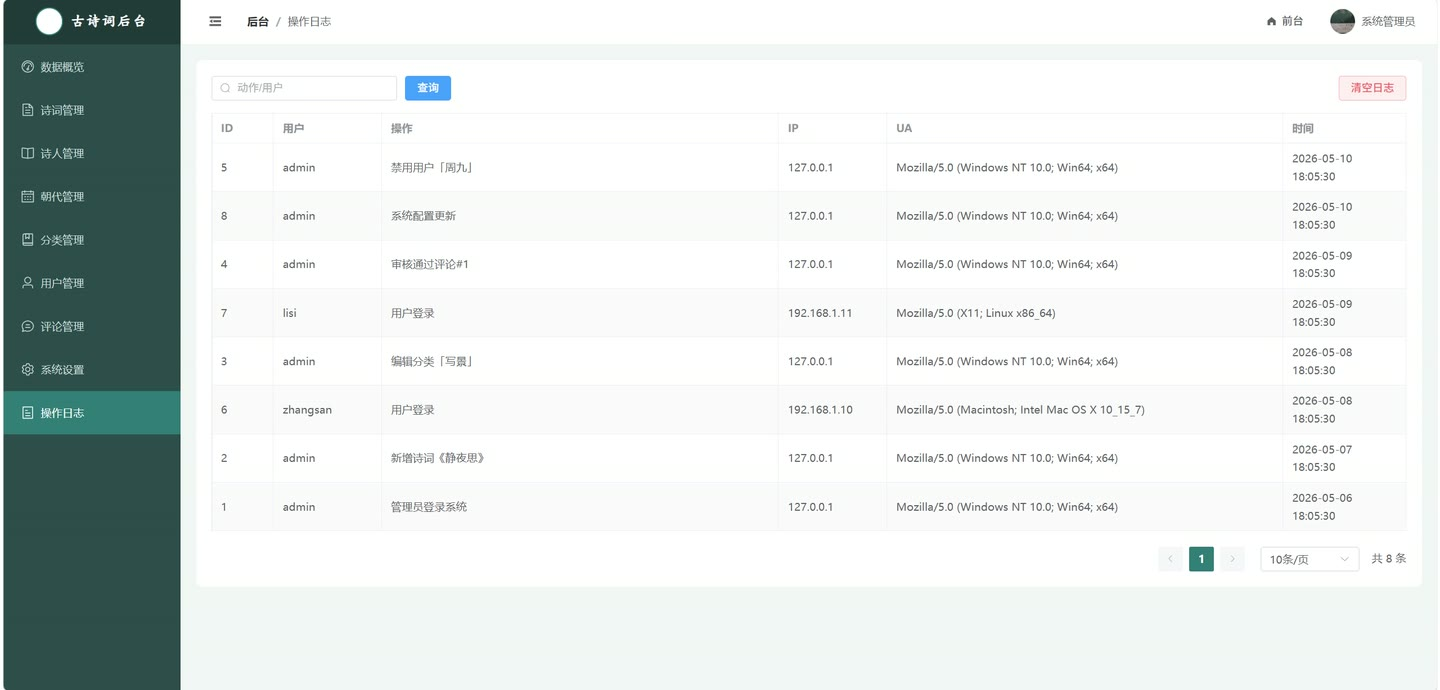
Task: Navigate to 用户管理
Action: tap(92, 283)
